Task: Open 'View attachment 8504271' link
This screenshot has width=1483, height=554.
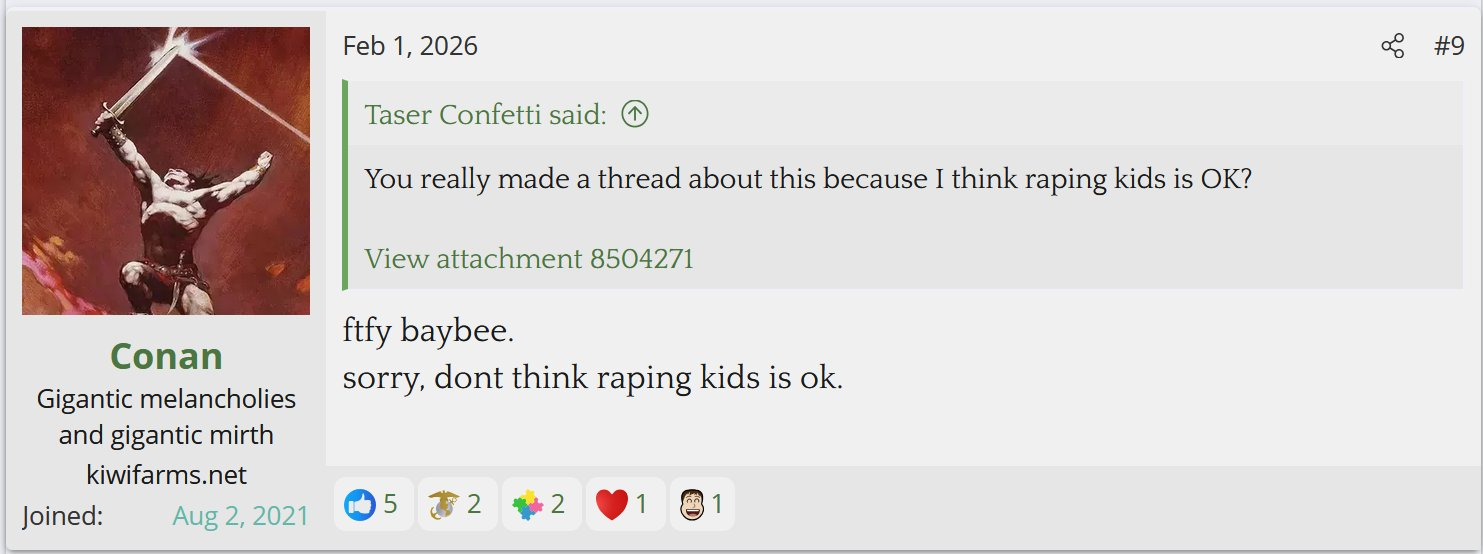Action: point(529,259)
